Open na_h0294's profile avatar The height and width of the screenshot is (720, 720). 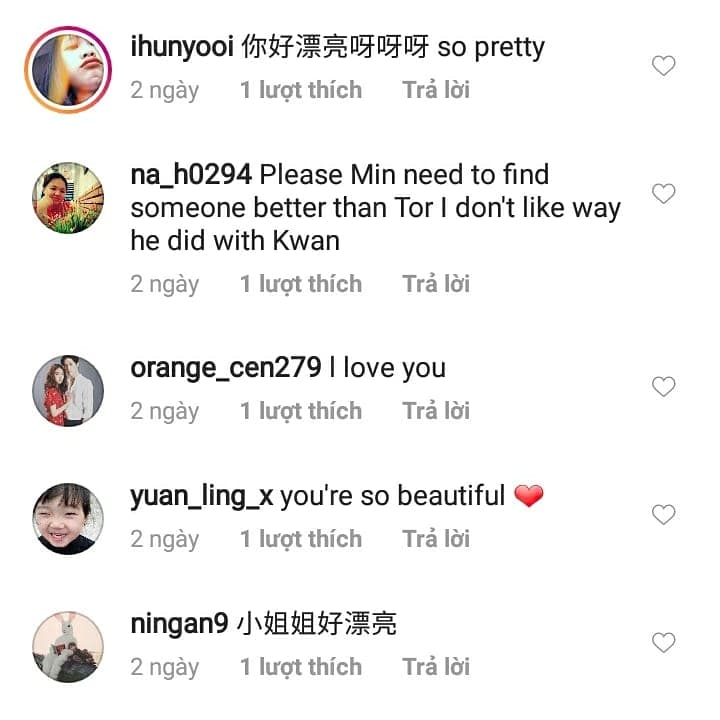68,198
